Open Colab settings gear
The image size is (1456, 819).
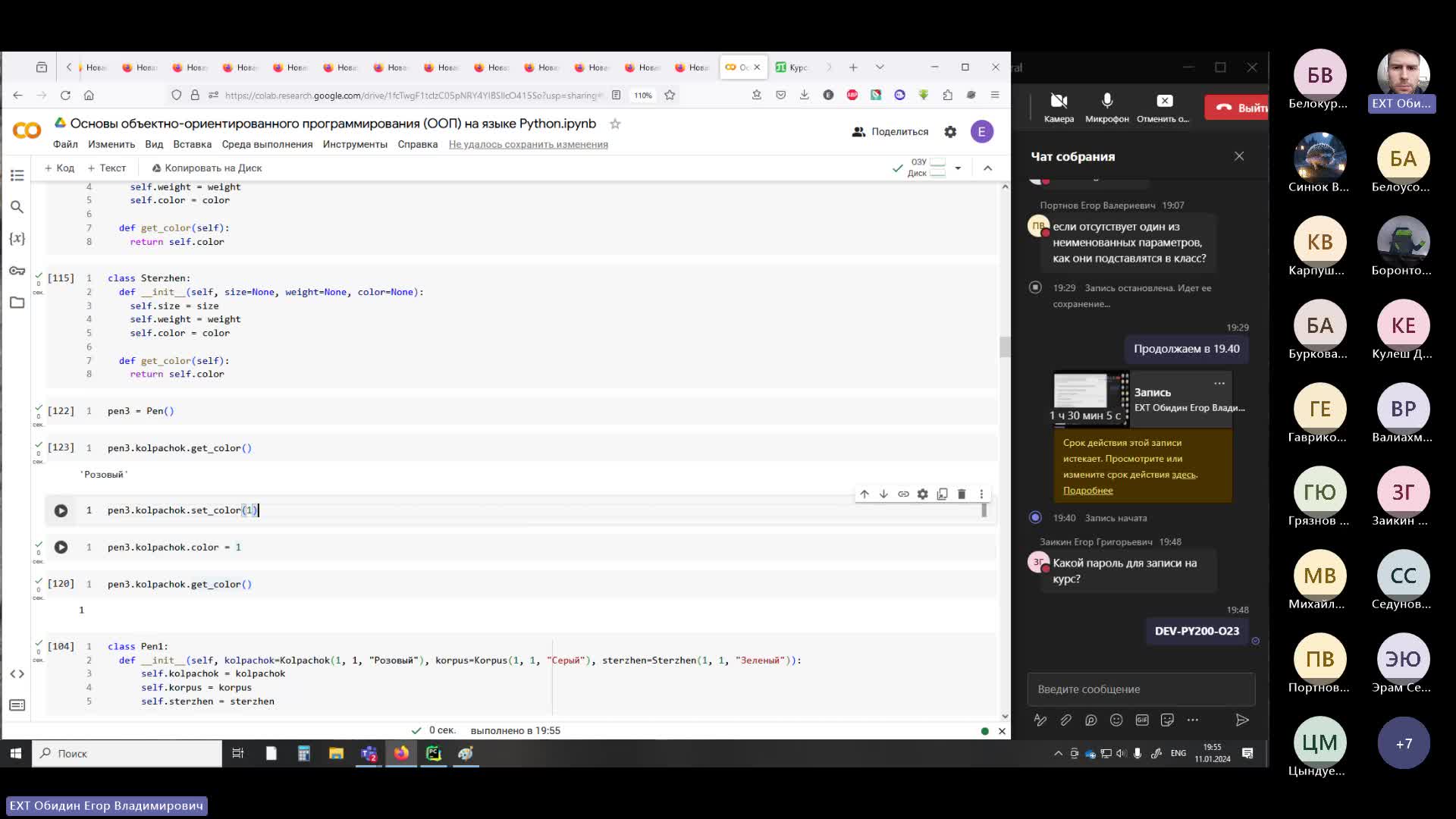coord(950,132)
